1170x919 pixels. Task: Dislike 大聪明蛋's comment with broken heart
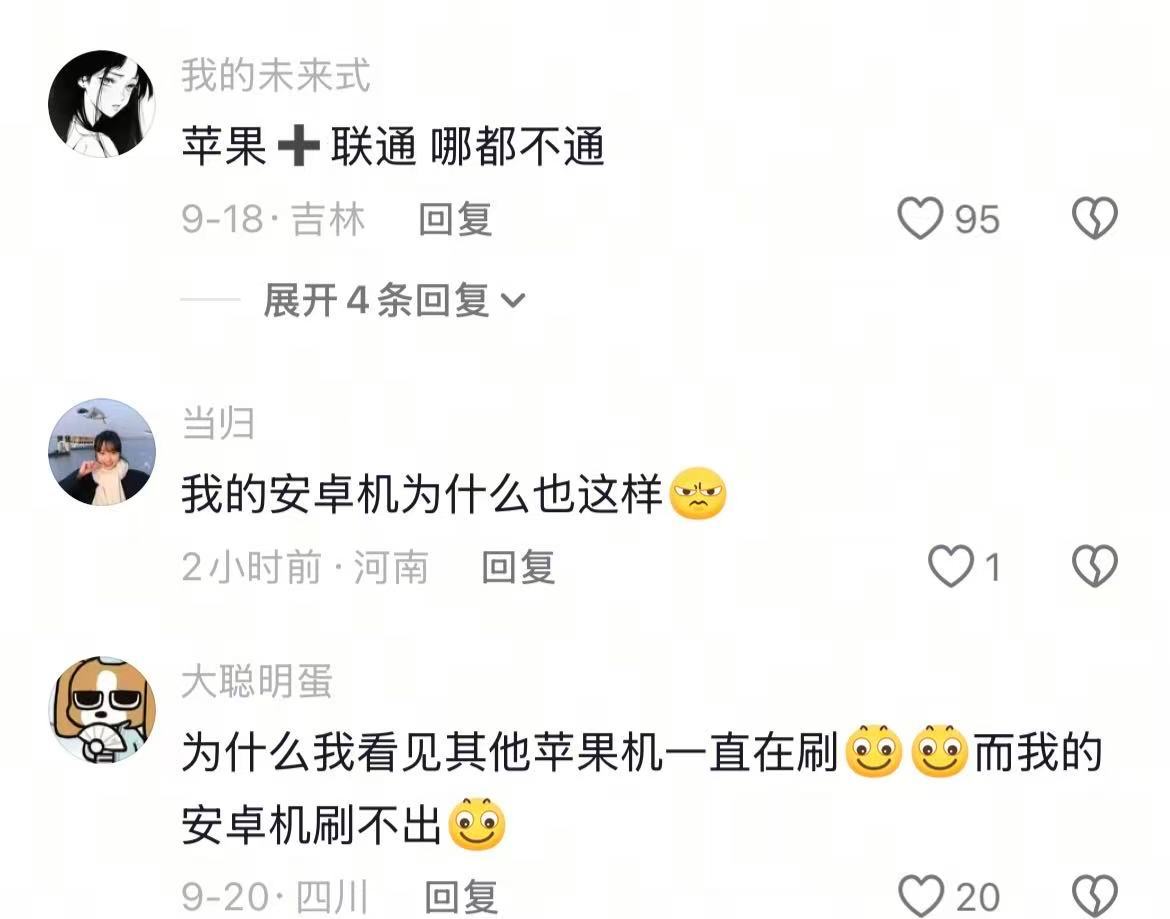point(1095,895)
